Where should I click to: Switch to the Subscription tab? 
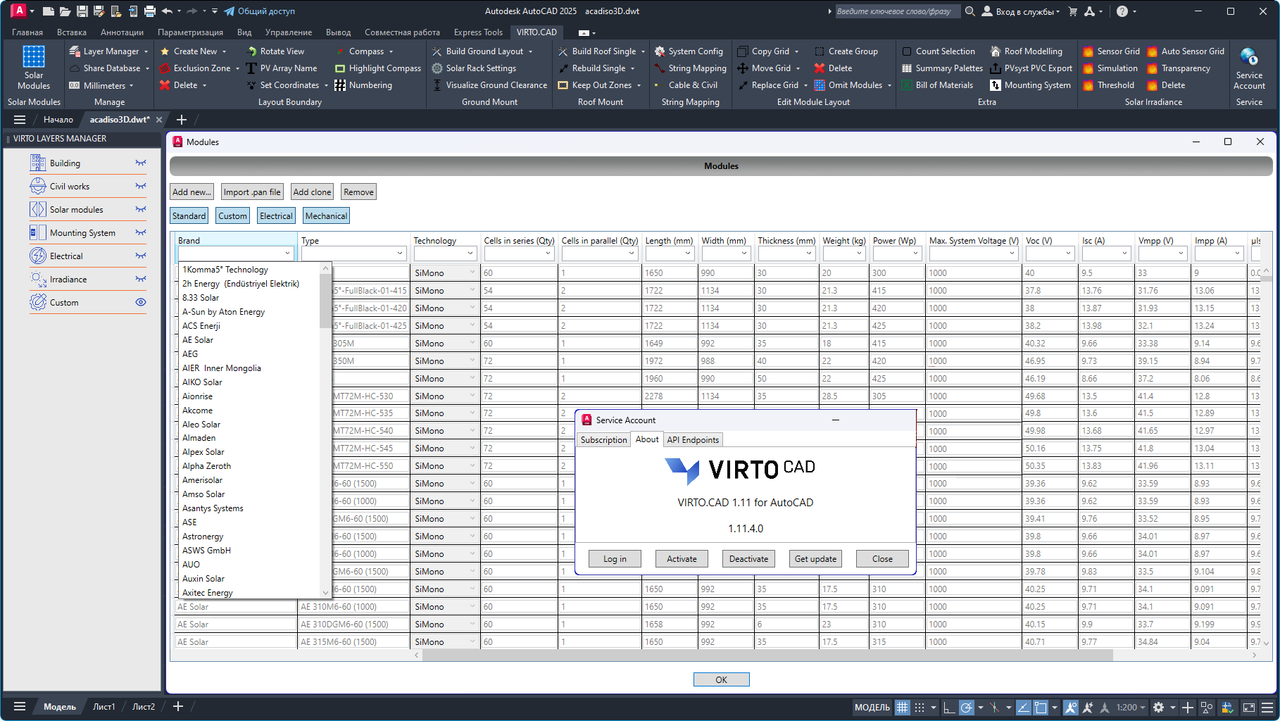tap(604, 440)
